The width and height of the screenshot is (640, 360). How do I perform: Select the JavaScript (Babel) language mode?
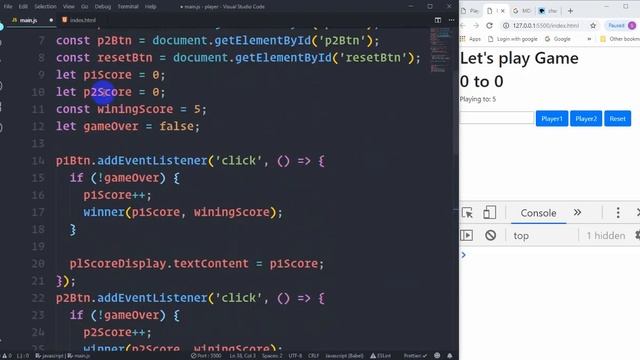tap(344, 356)
